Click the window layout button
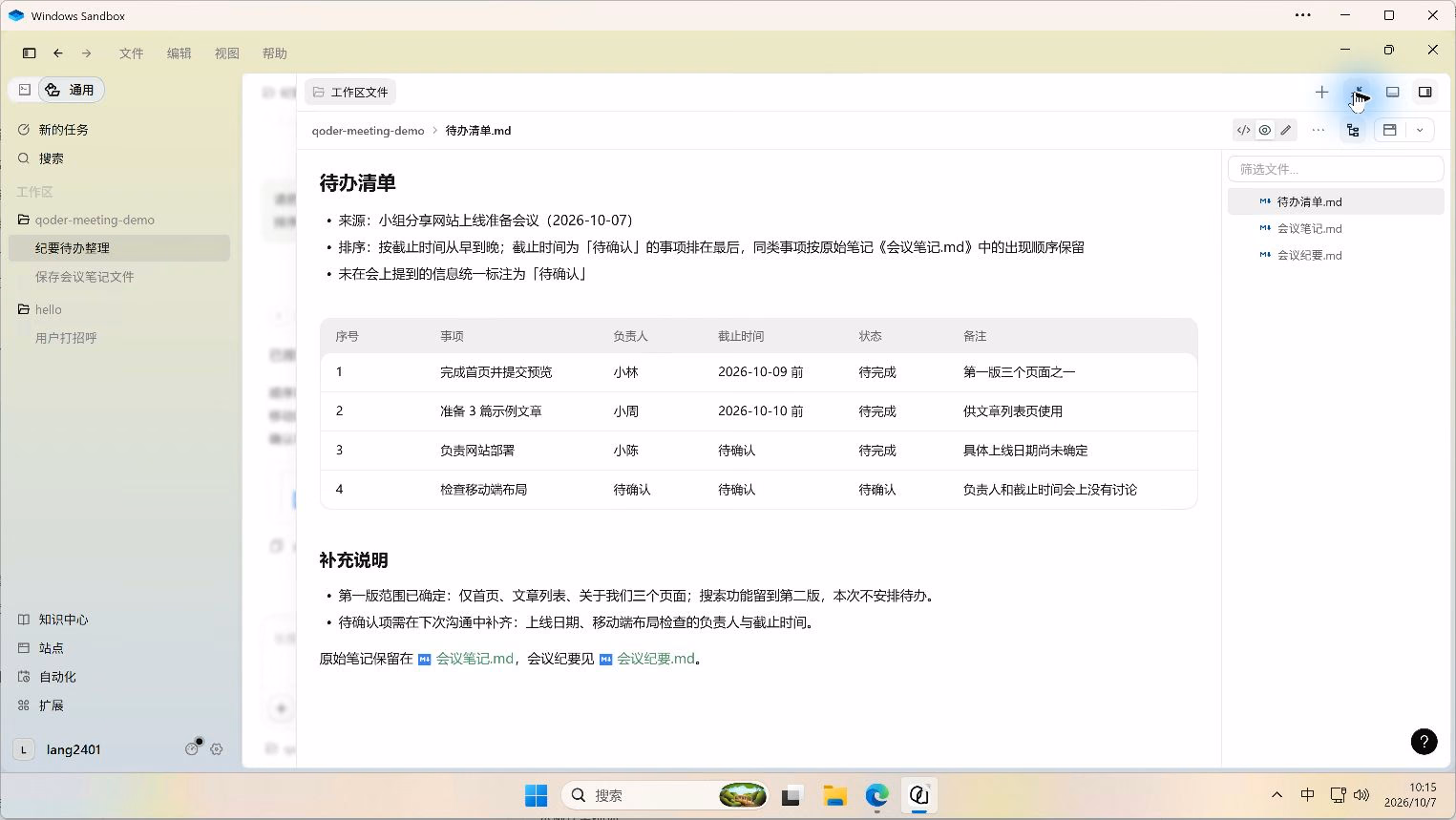This screenshot has height=820, width=1456. pyautogui.click(x=1390, y=131)
